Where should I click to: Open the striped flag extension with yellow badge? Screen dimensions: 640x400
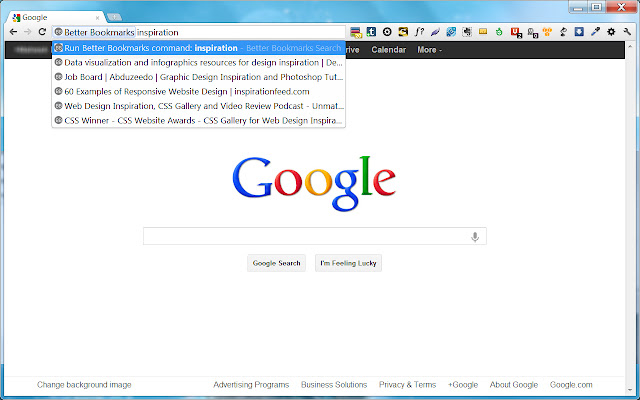356,32
